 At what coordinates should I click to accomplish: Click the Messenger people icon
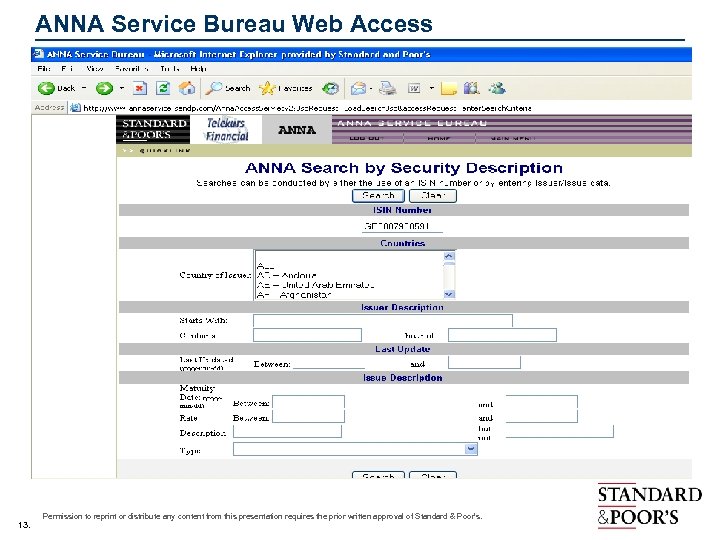pyautogui.click(x=497, y=88)
